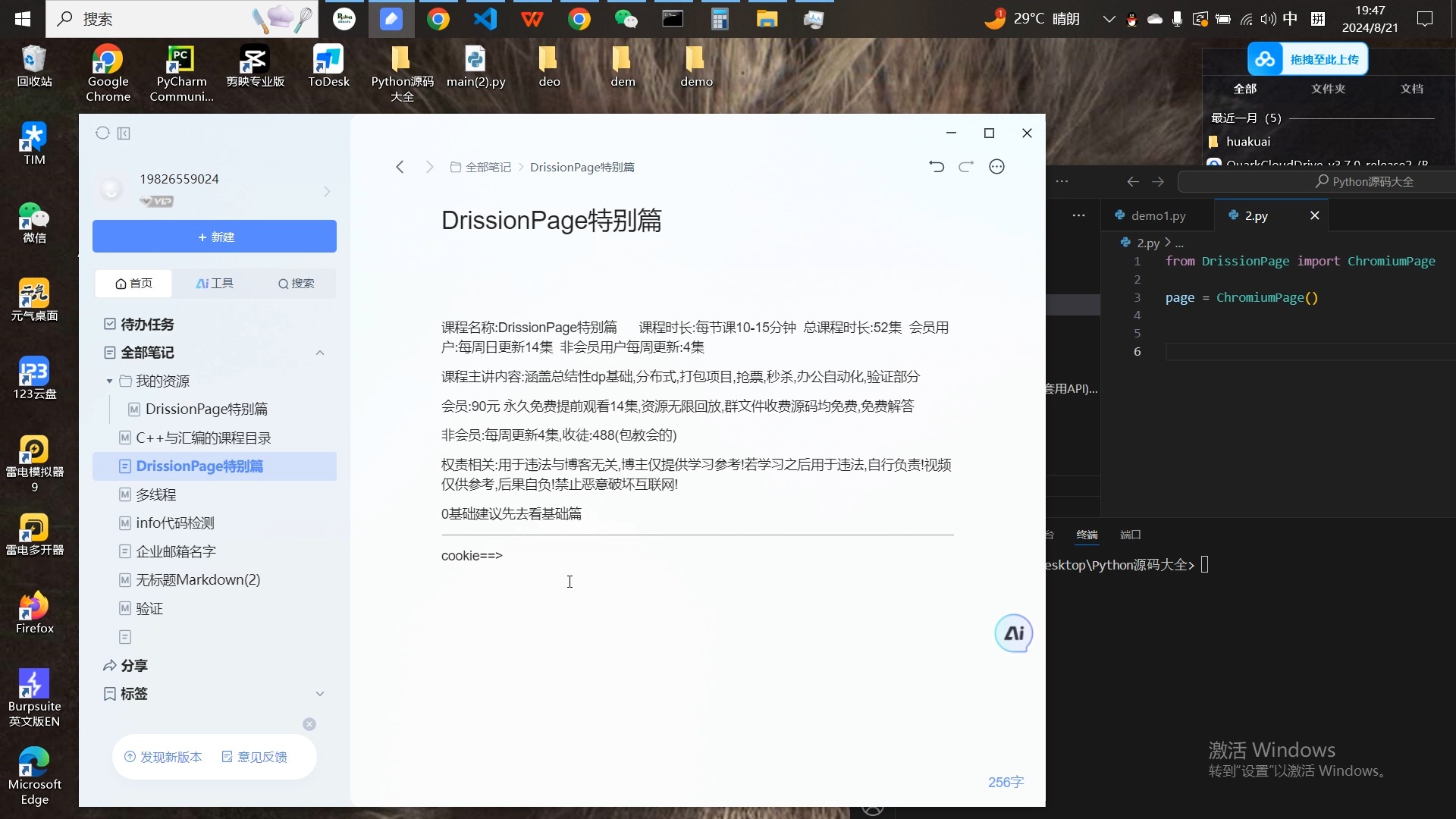This screenshot has height=819, width=1456.
Task: Open Microsoft Edge desktop shortcut
Action: point(34,776)
